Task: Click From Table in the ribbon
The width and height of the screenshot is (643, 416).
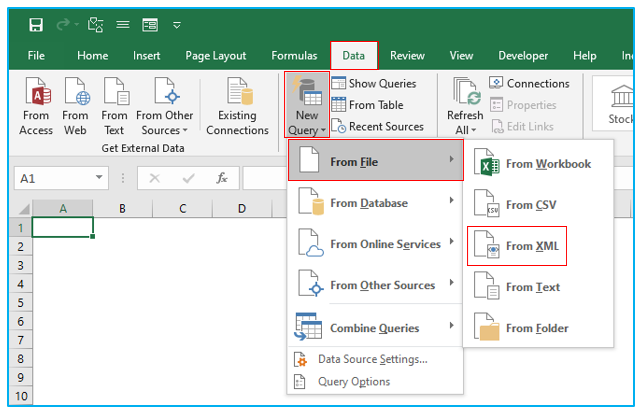Action: pos(367,105)
